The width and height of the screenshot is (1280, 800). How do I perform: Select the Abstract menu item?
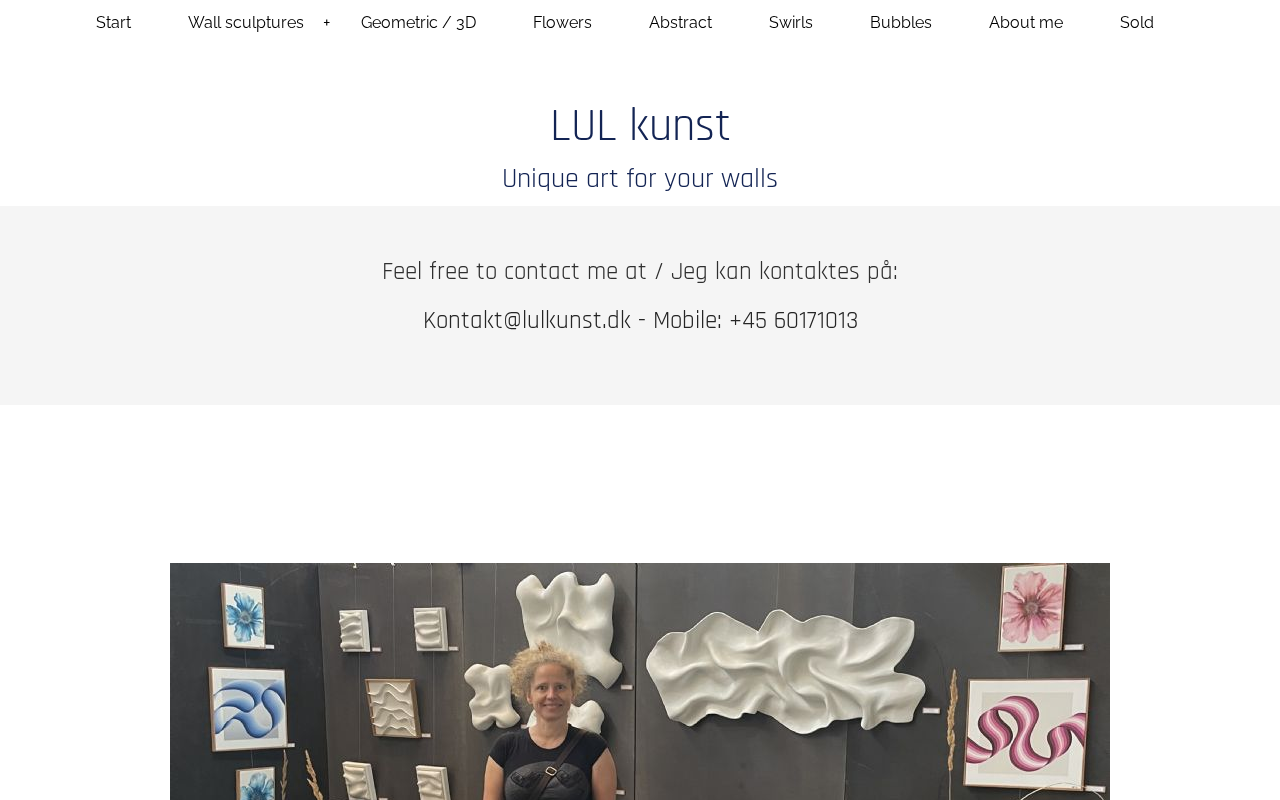(x=680, y=23)
